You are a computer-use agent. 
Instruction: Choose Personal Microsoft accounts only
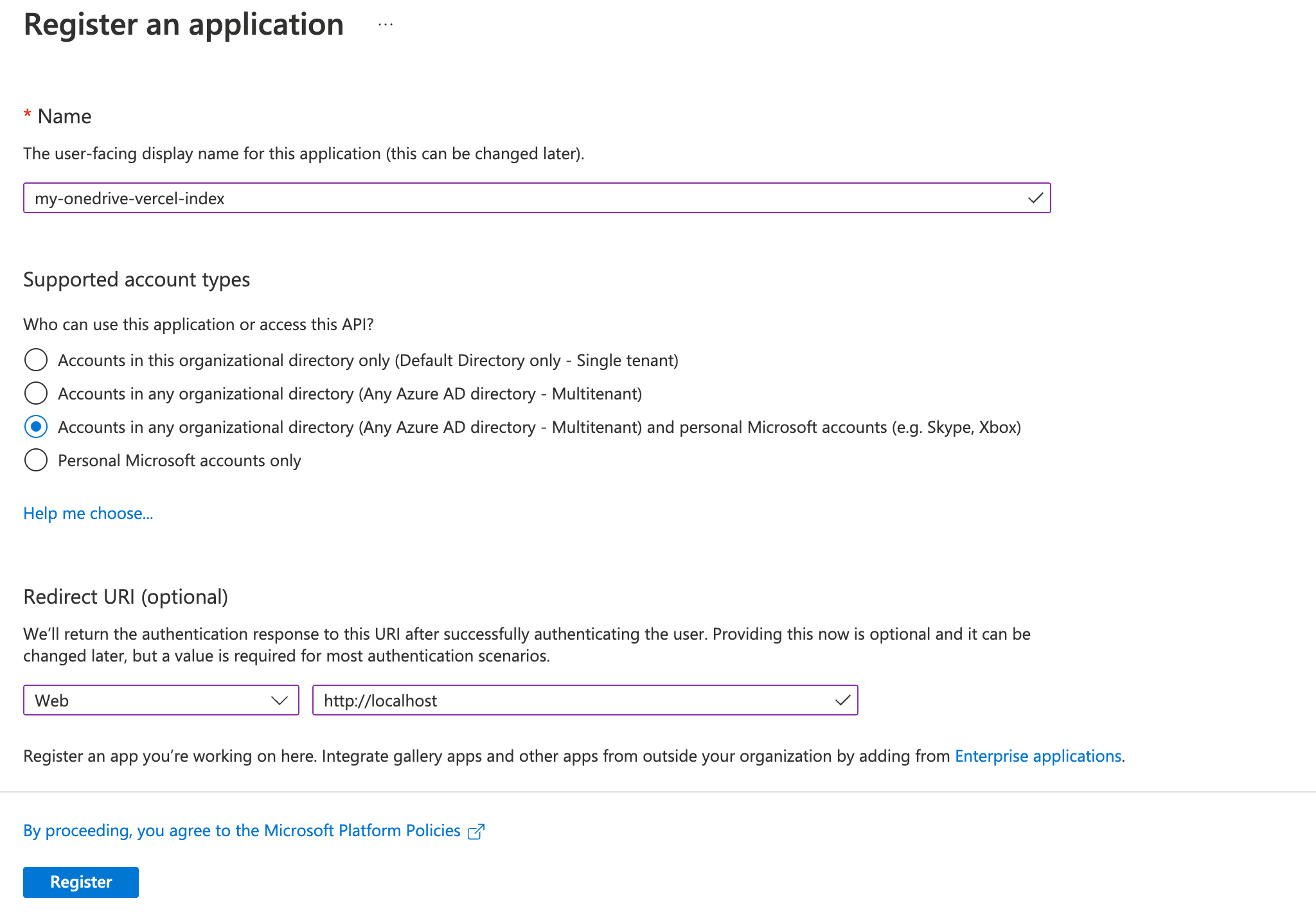click(x=36, y=460)
